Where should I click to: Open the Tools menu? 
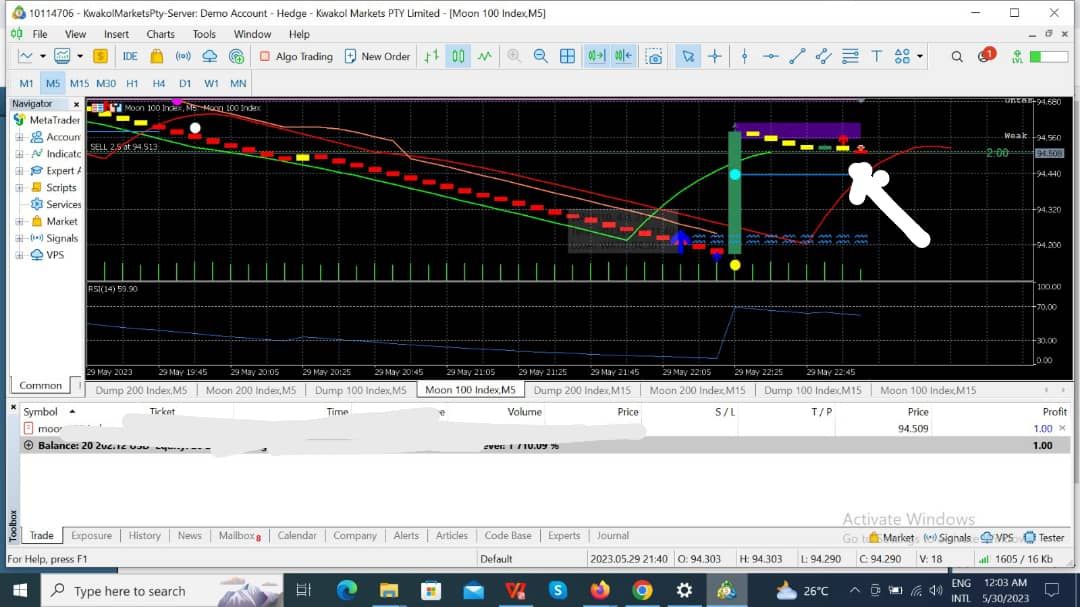pos(204,34)
